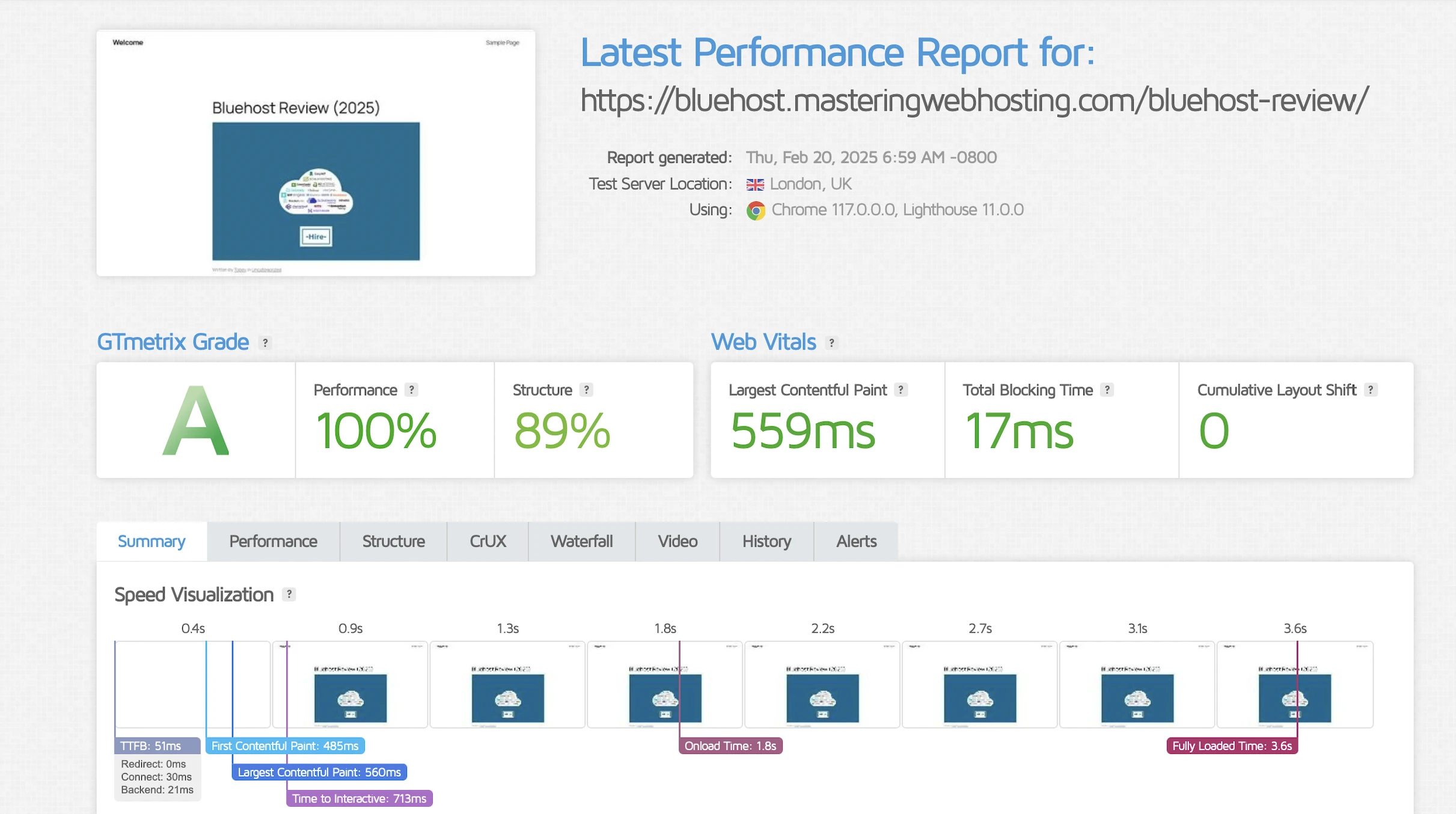The height and width of the screenshot is (814, 1456).
Task: Click the tested page URL link
Action: pos(974,100)
